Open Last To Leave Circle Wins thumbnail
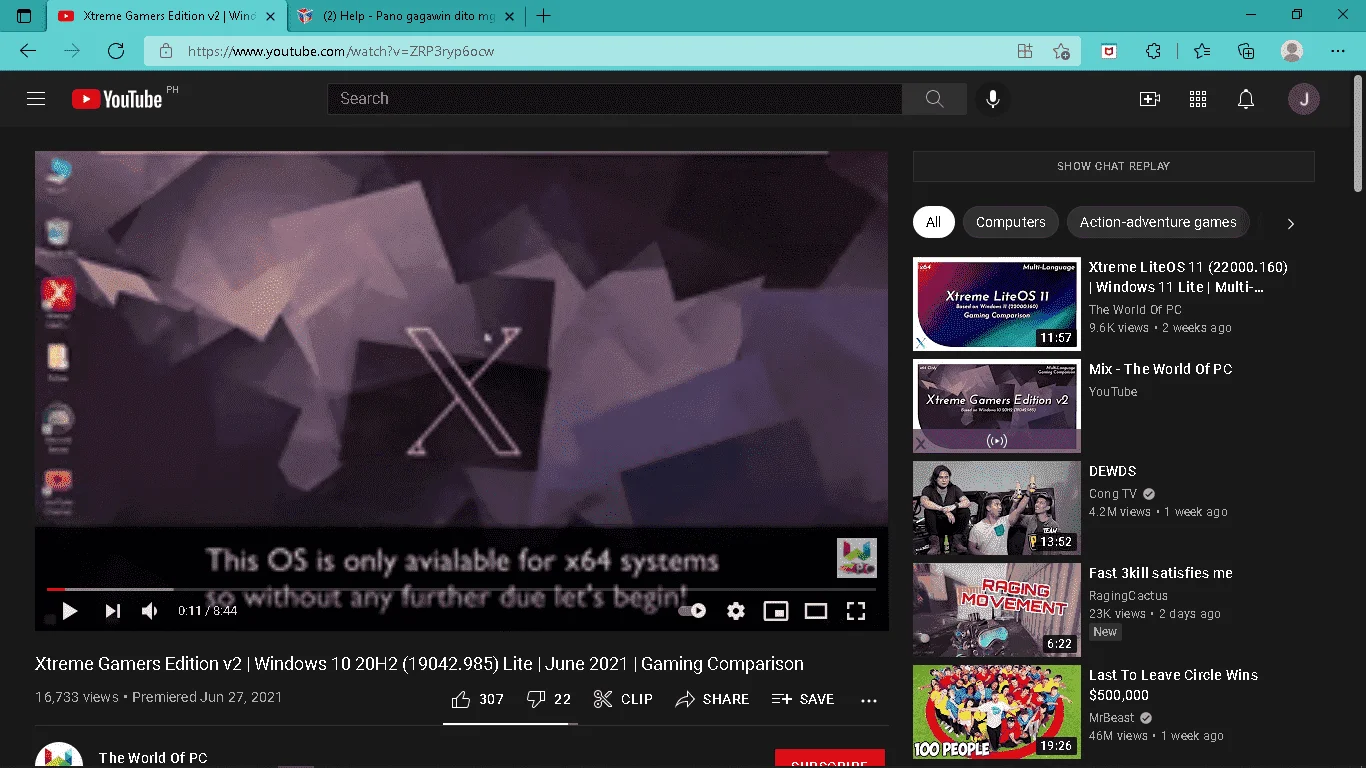The height and width of the screenshot is (768, 1366). click(x=997, y=712)
